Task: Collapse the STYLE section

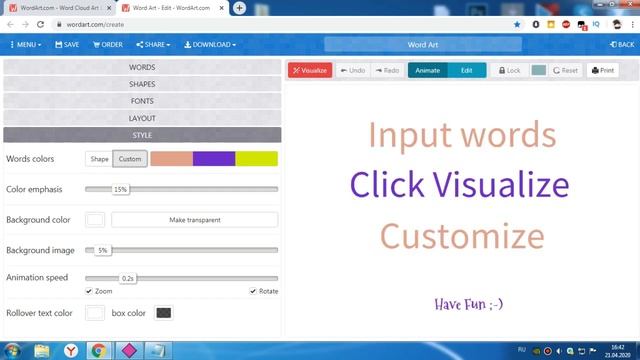Action: (x=142, y=135)
